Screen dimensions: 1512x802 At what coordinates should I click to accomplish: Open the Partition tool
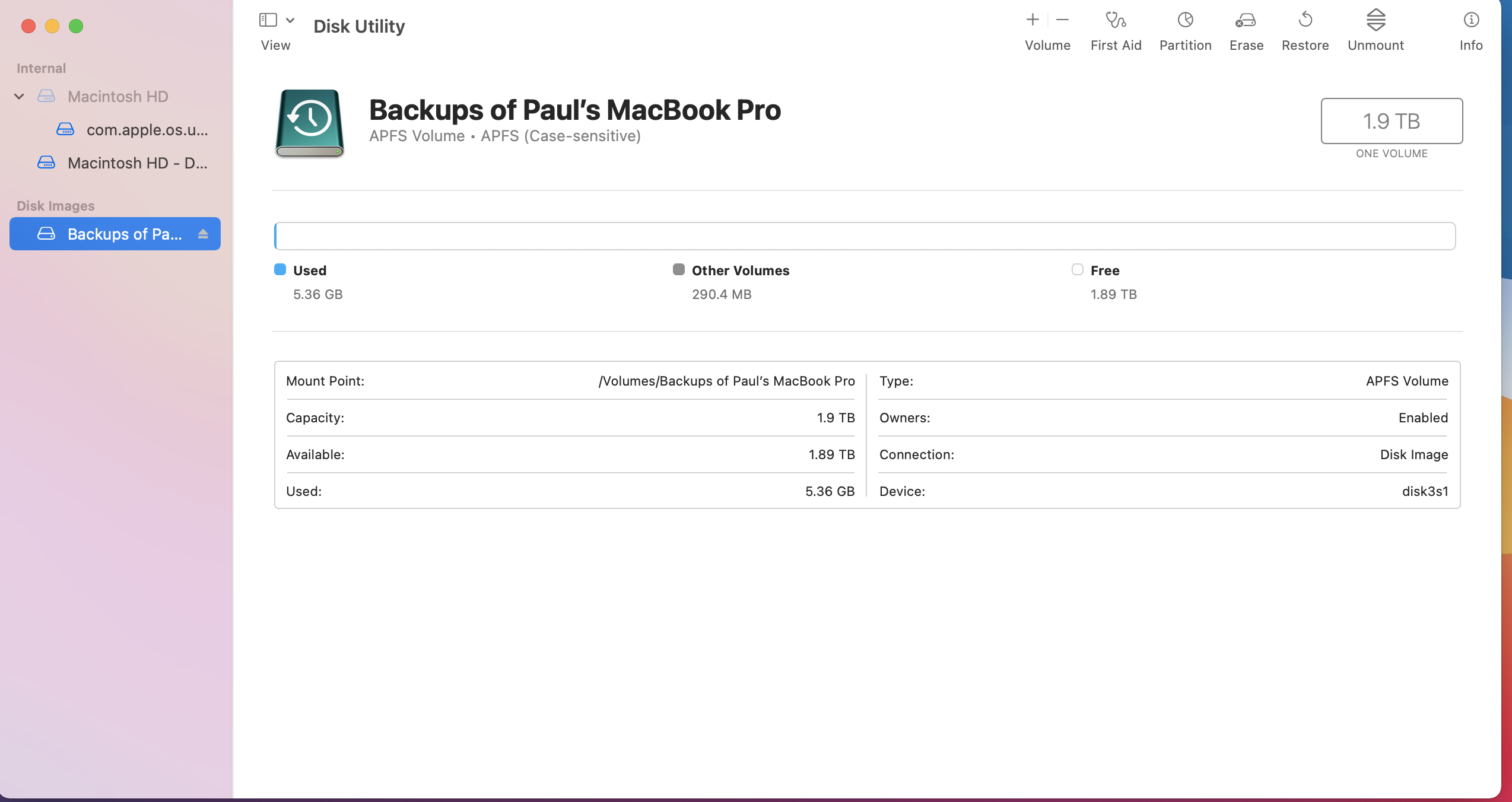click(1185, 21)
